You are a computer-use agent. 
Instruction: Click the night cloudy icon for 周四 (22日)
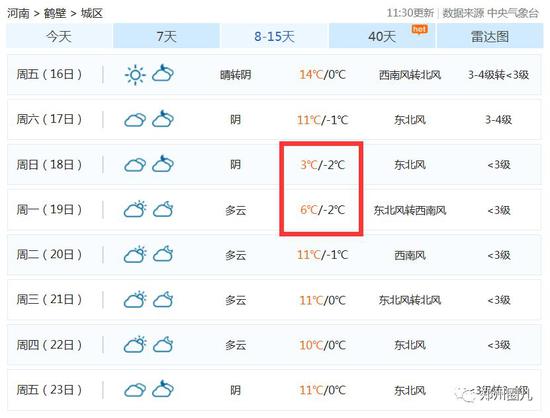click(163, 344)
